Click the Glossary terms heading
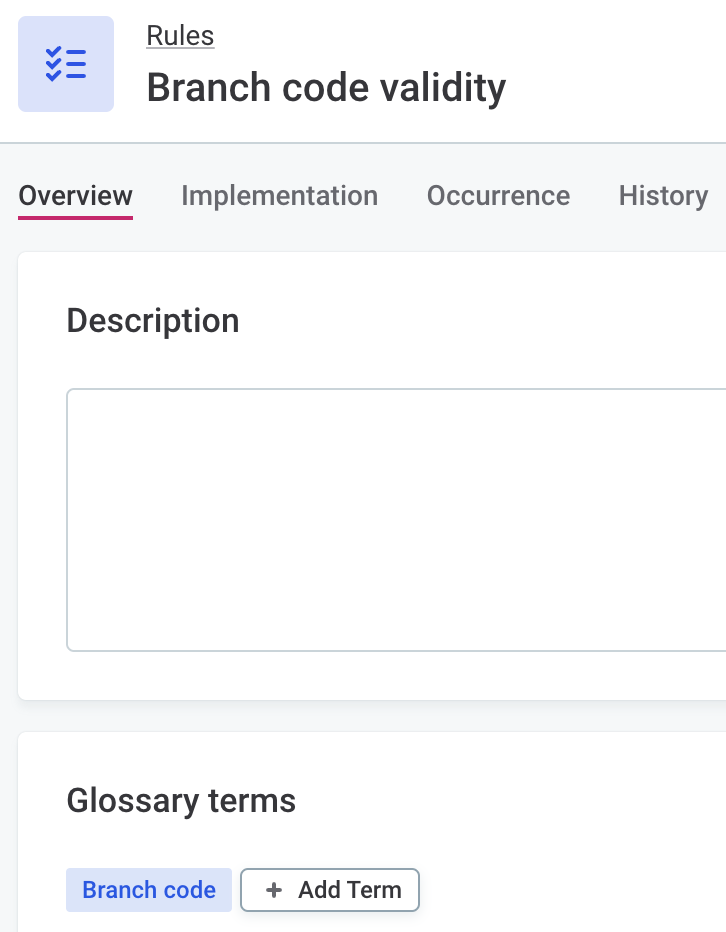Viewport: 726px width, 932px height. pos(181,800)
